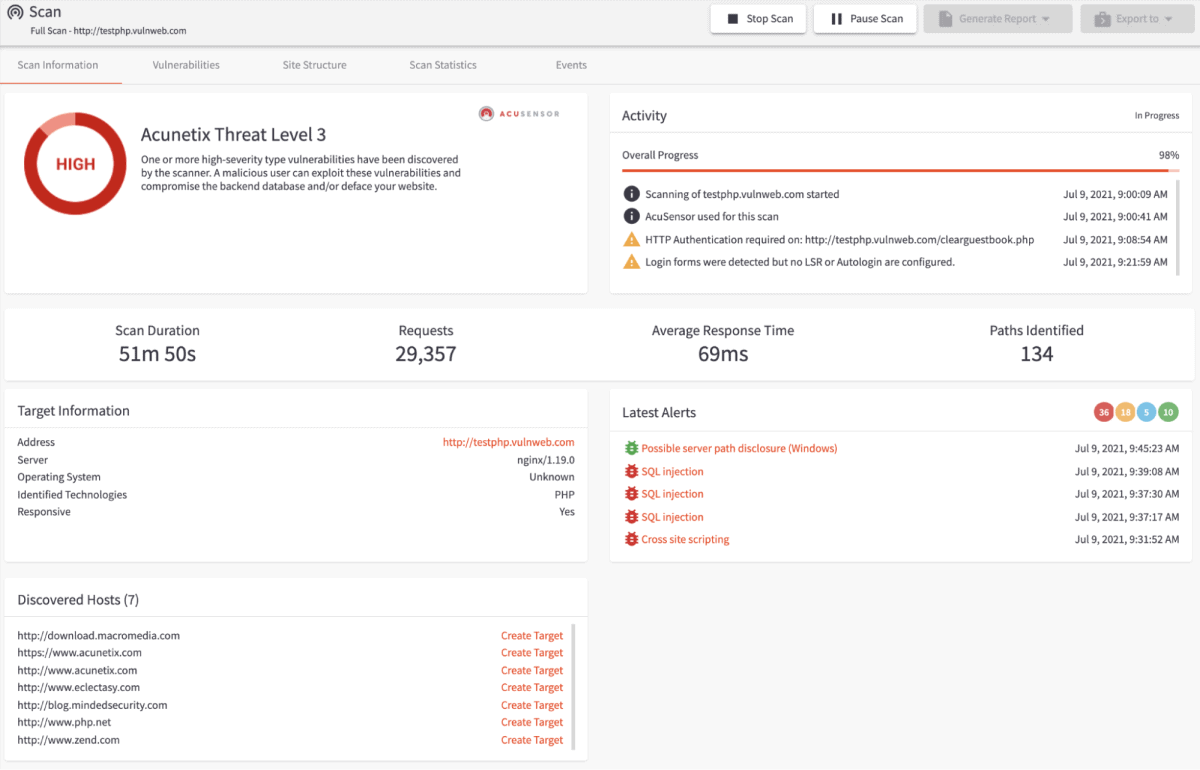
Task: Create Target for download.macromedia.com
Action: coord(532,636)
